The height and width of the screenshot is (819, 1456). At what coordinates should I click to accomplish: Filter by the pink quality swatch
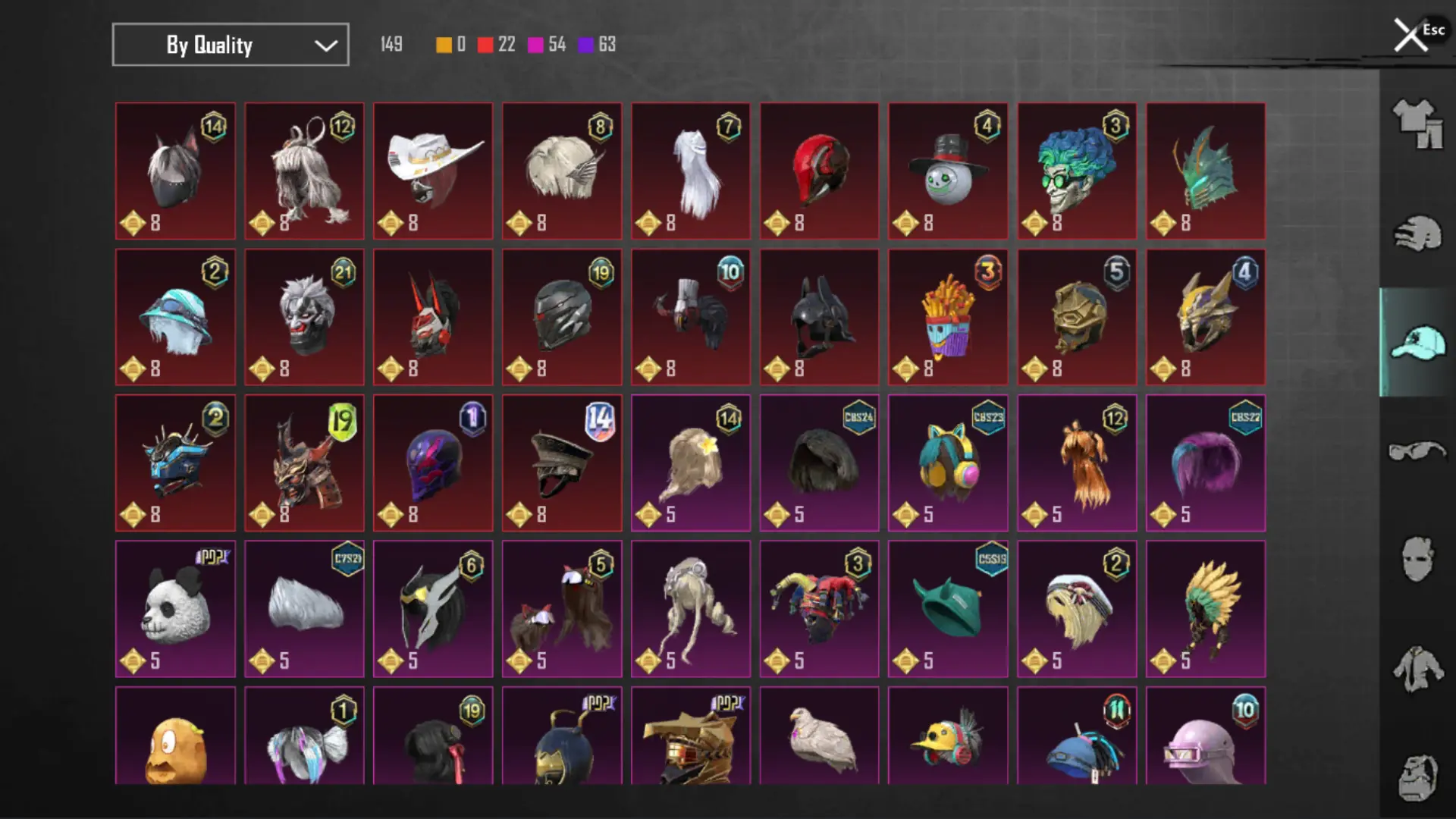pos(535,45)
